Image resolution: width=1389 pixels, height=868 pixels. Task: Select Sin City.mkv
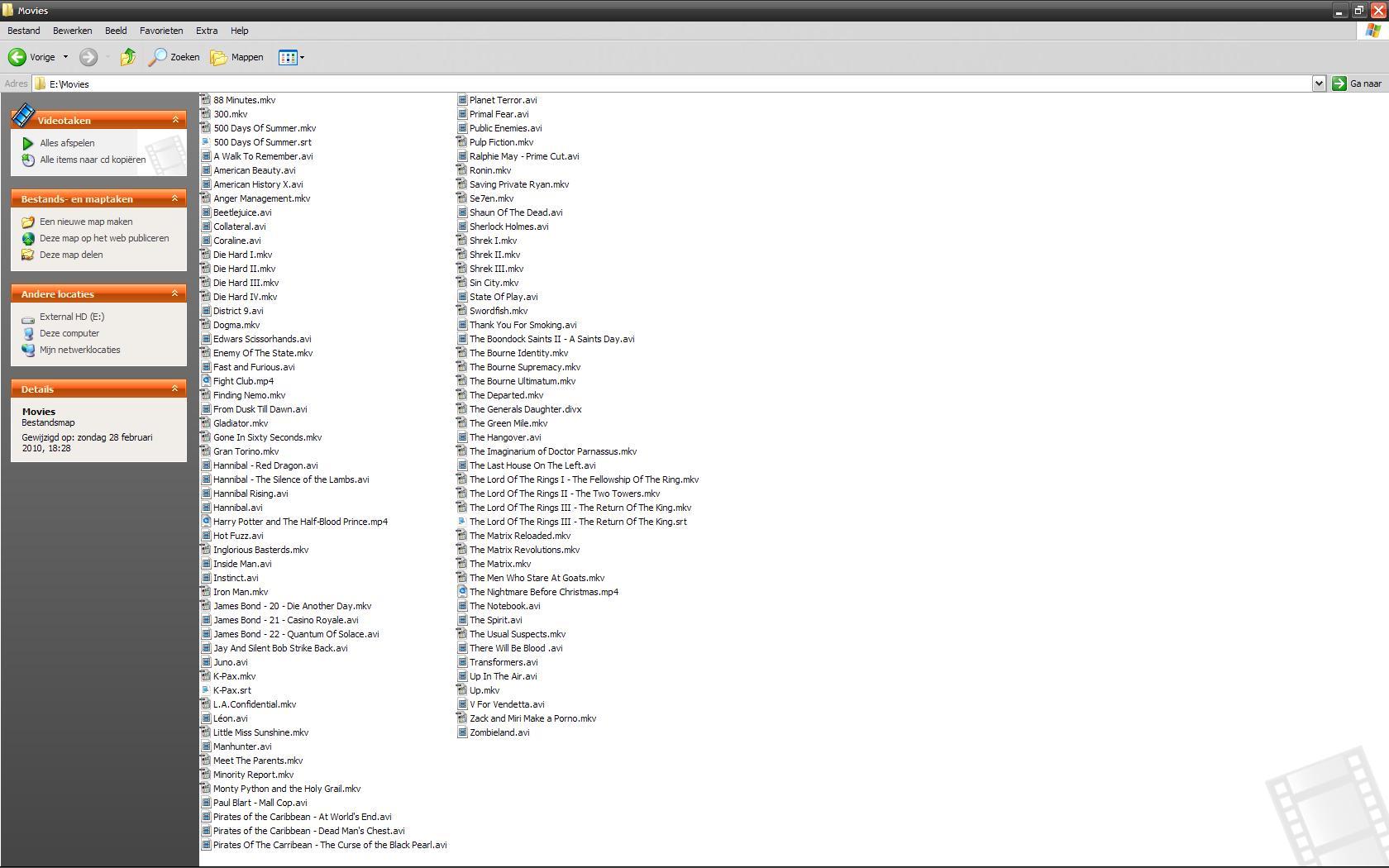coord(494,283)
